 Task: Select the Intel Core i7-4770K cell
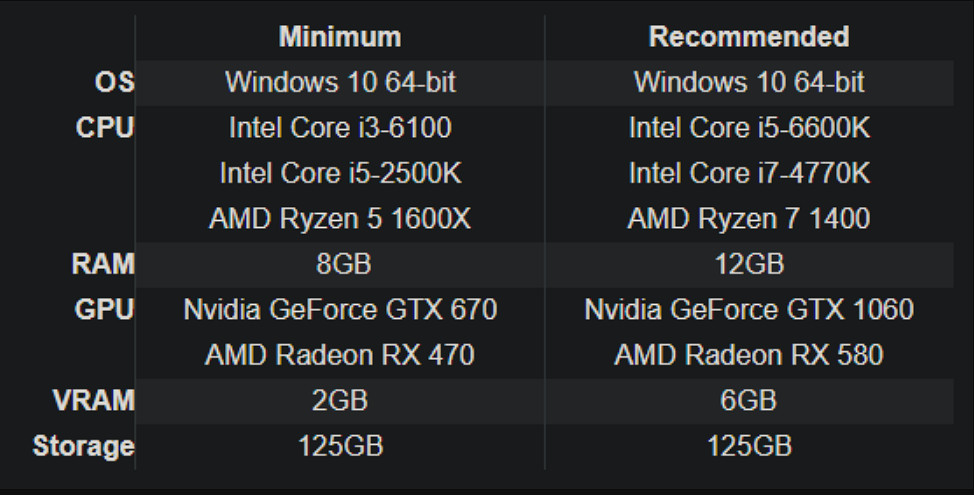click(x=749, y=173)
